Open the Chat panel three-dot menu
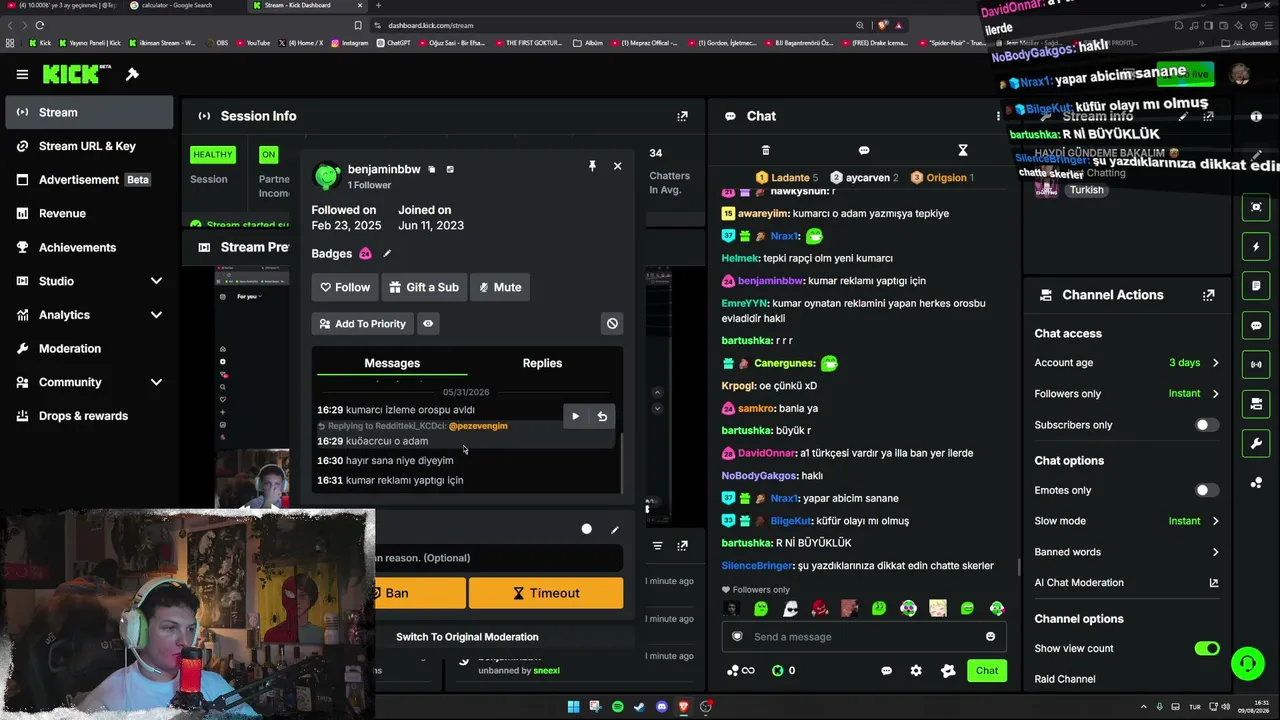Viewport: 1280px width, 720px height. (998, 116)
